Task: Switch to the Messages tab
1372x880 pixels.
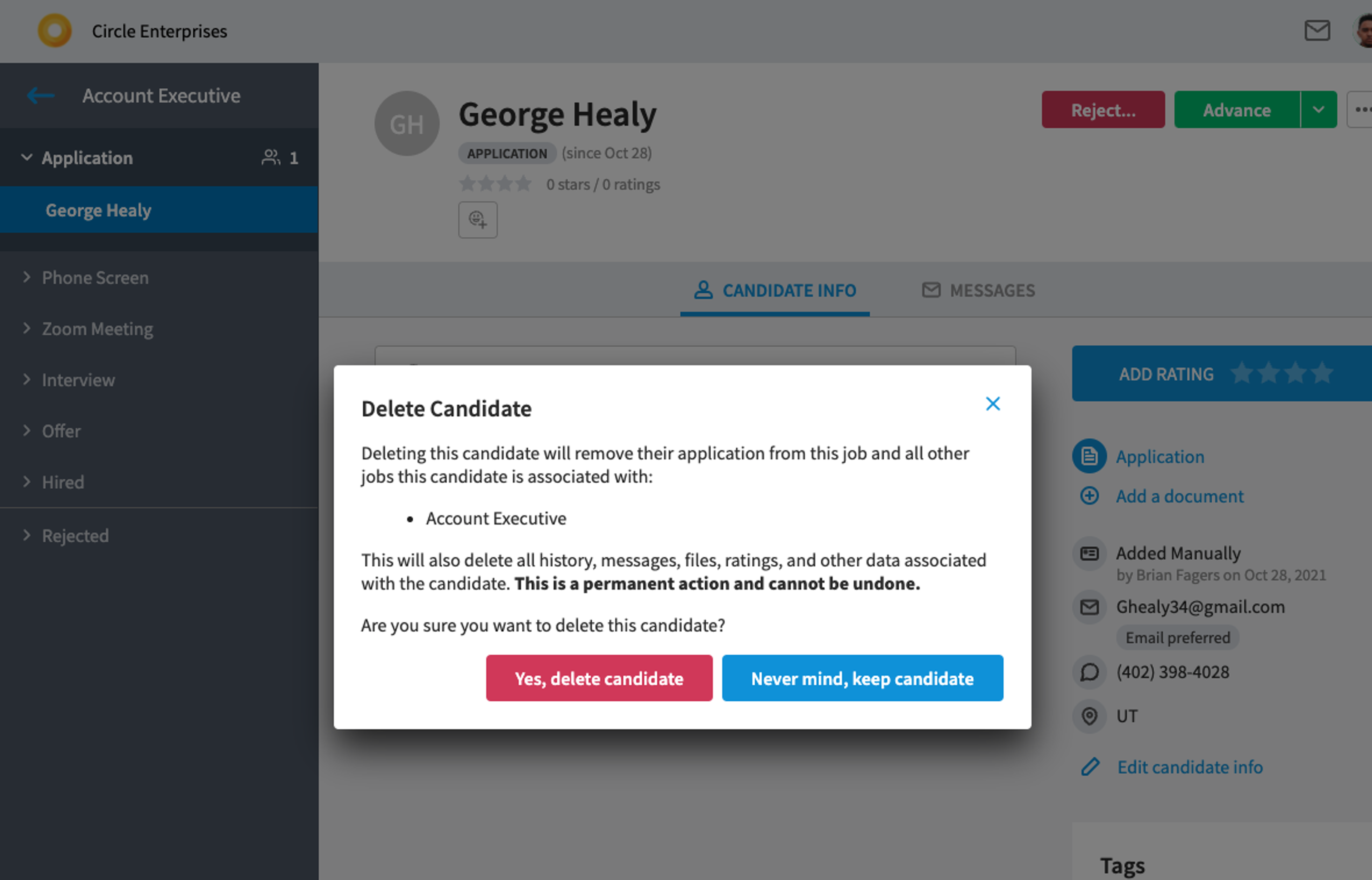Action: (x=978, y=290)
